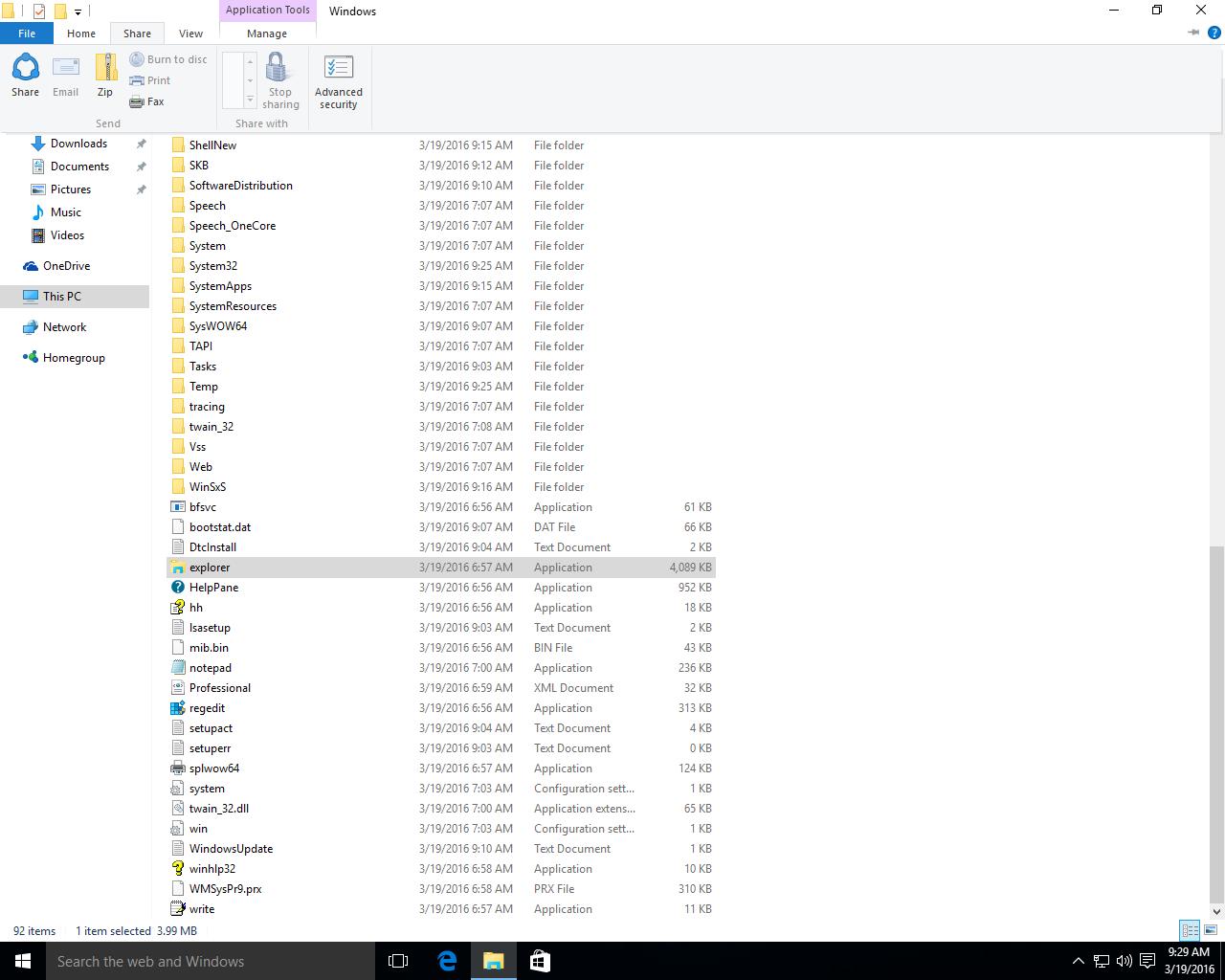The width and height of the screenshot is (1225, 980).
Task: Select Homegroup in navigation pane
Action: pos(74,358)
